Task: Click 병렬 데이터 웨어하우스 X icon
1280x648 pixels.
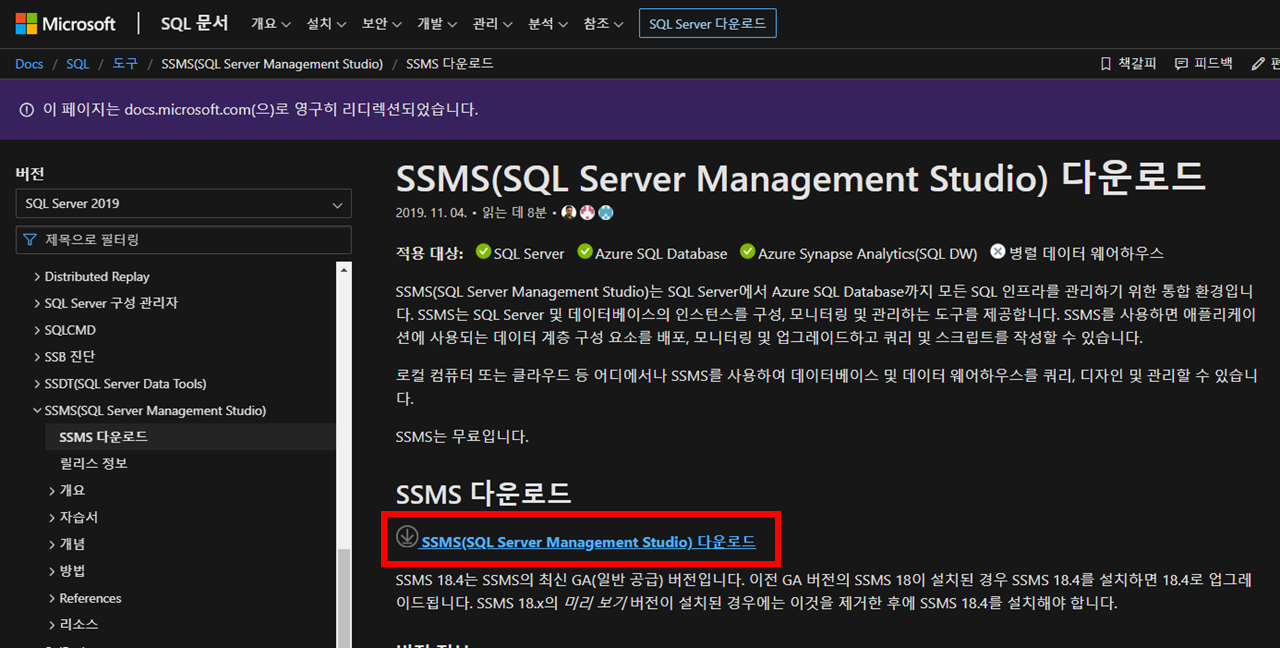Action: click(998, 252)
